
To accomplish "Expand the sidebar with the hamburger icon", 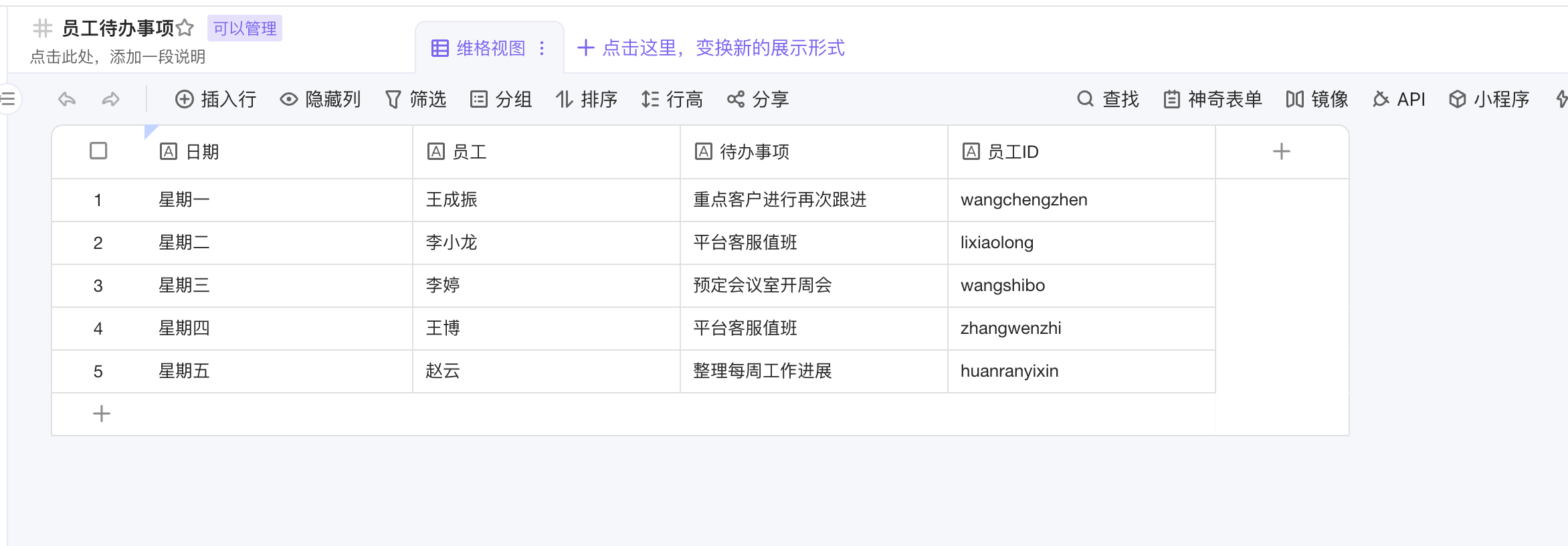I will [x=8, y=100].
